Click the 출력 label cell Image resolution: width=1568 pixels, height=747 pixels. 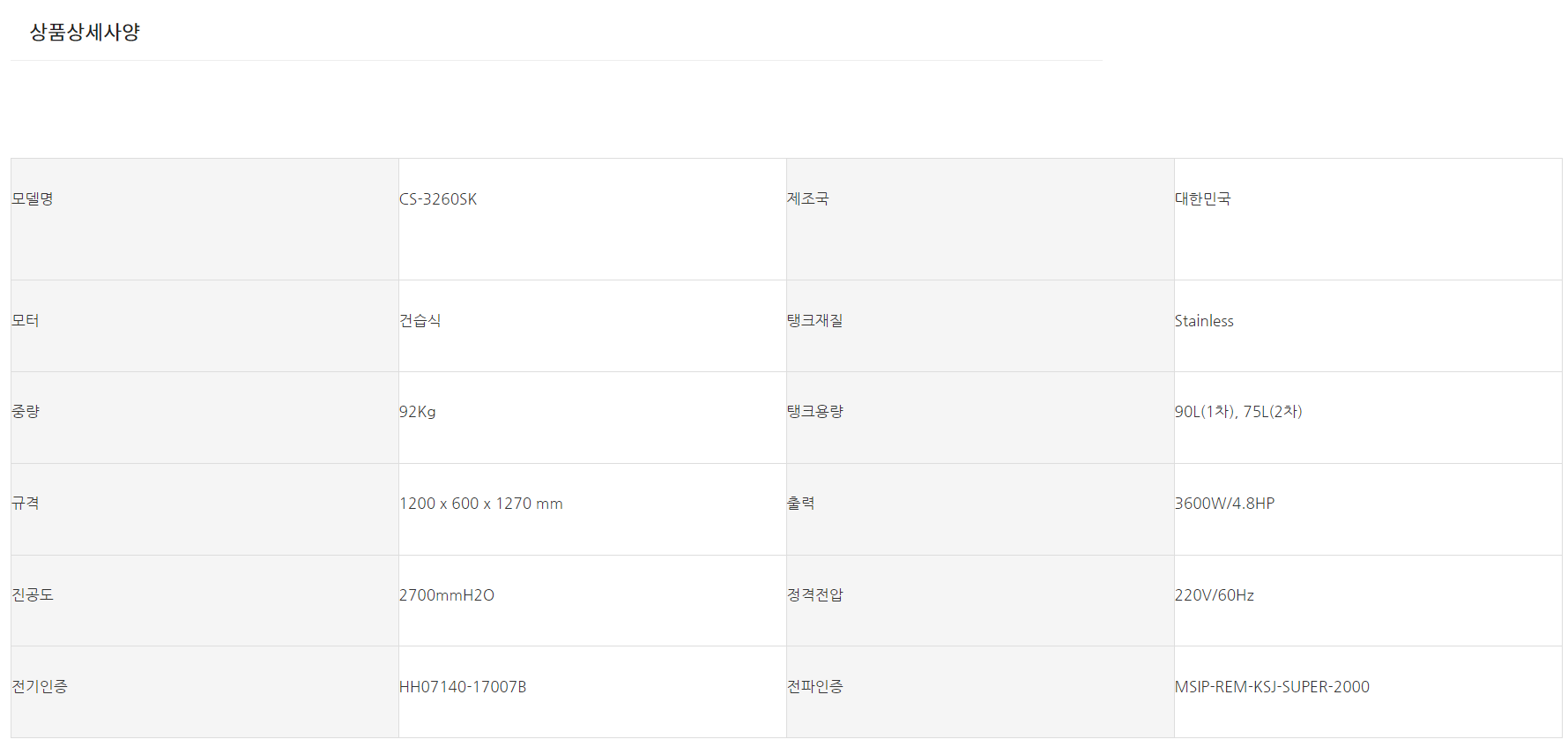tap(800, 504)
